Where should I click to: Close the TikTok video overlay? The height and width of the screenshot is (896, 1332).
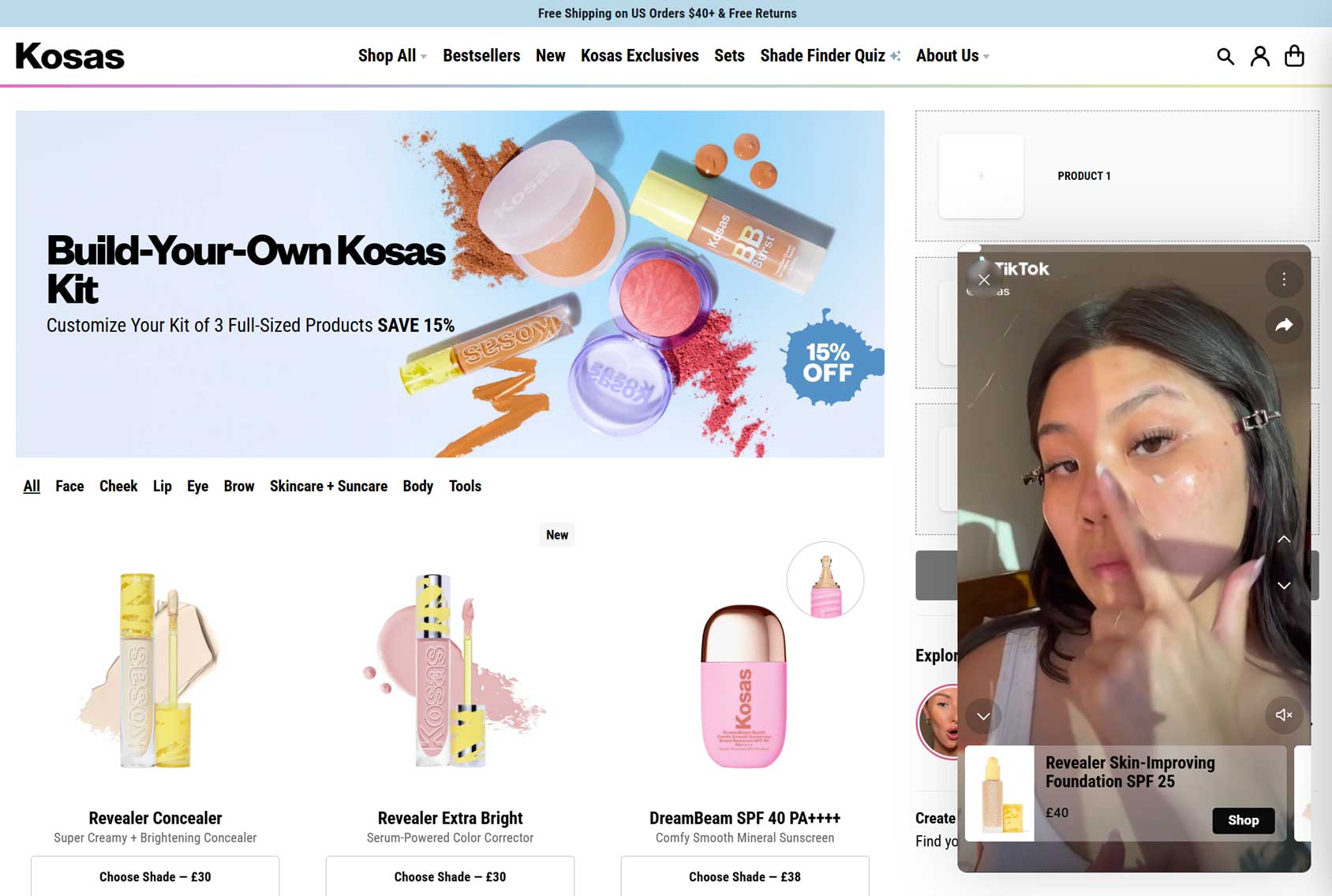click(983, 279)
